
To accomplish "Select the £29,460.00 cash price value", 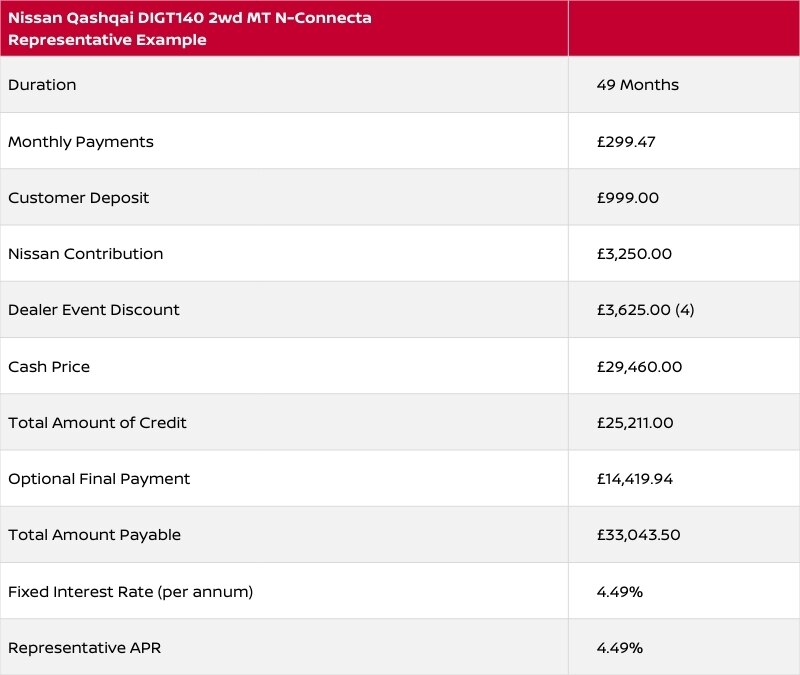I will tap(639, 367).
